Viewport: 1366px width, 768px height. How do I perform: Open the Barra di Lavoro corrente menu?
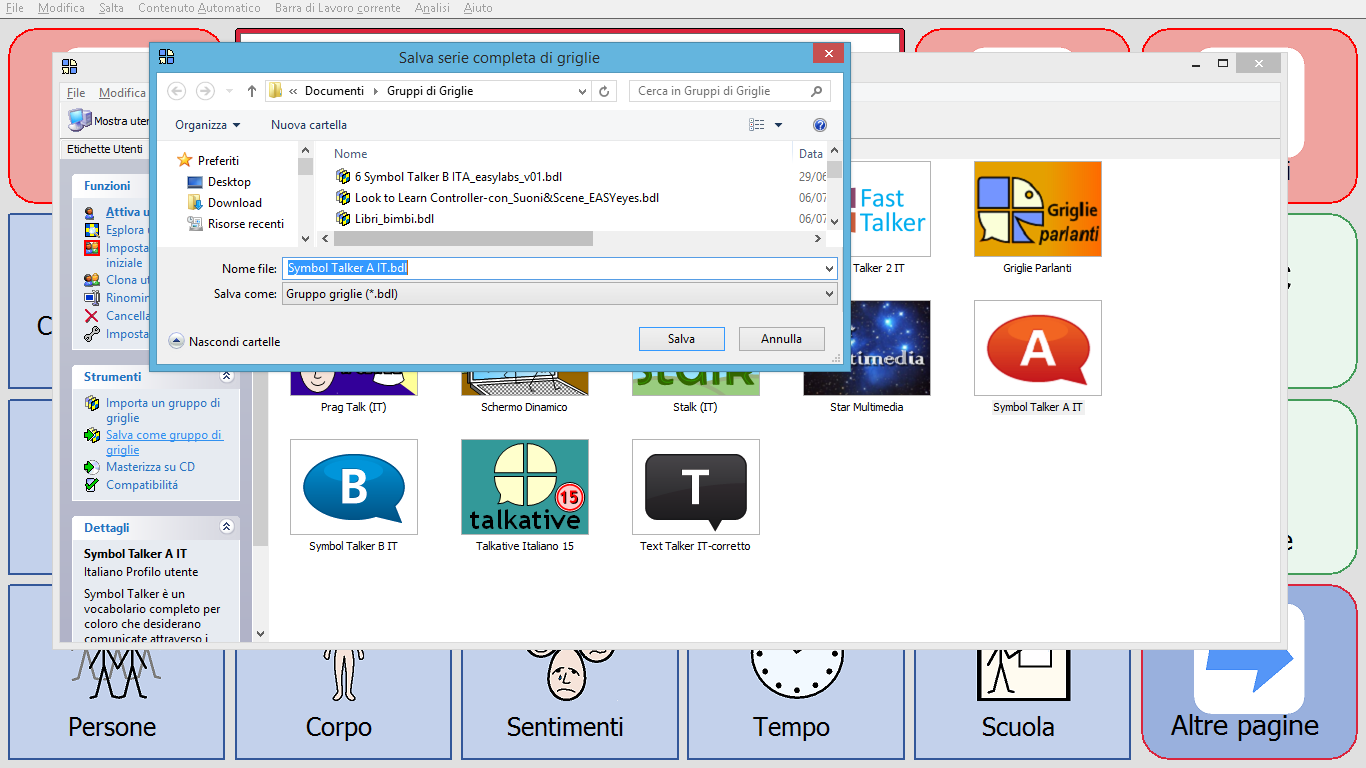click(x=338, y=8)
